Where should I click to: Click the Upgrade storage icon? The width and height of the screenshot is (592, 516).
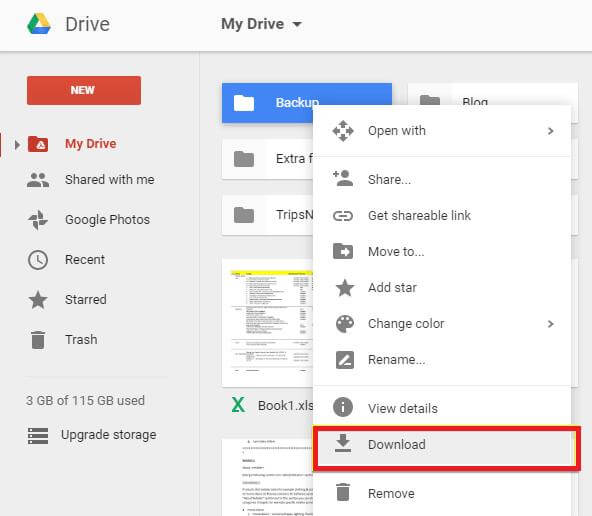[38, 435]
